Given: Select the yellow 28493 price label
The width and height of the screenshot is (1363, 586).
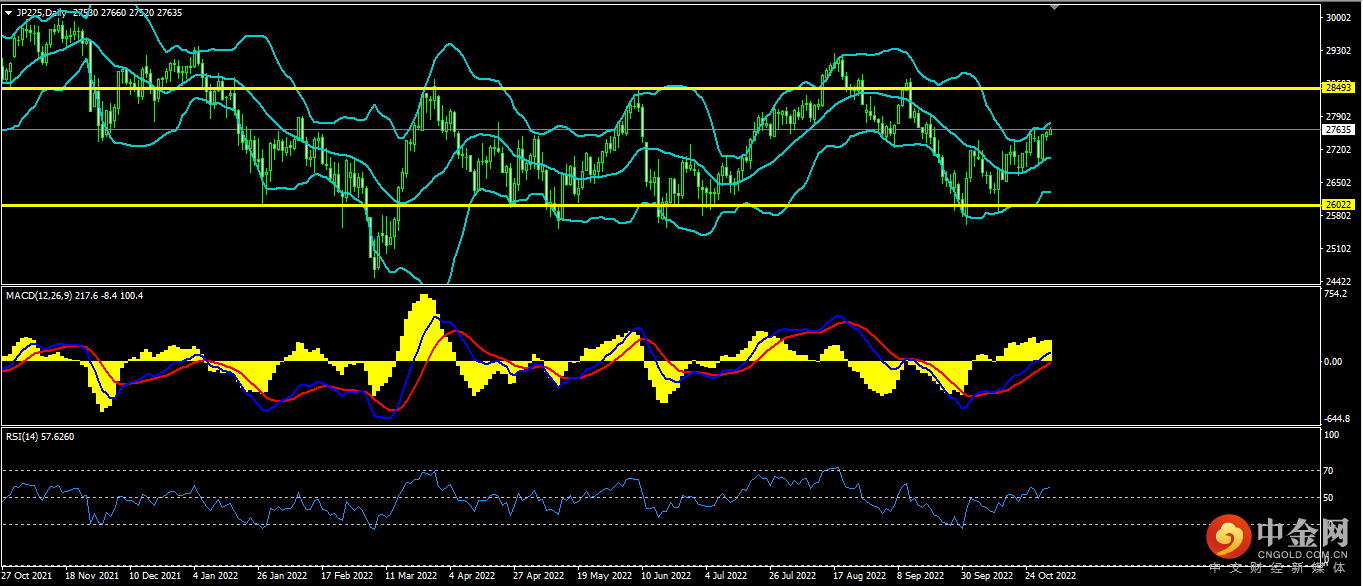Looking at the screenshot, I should click(1338, 88).
